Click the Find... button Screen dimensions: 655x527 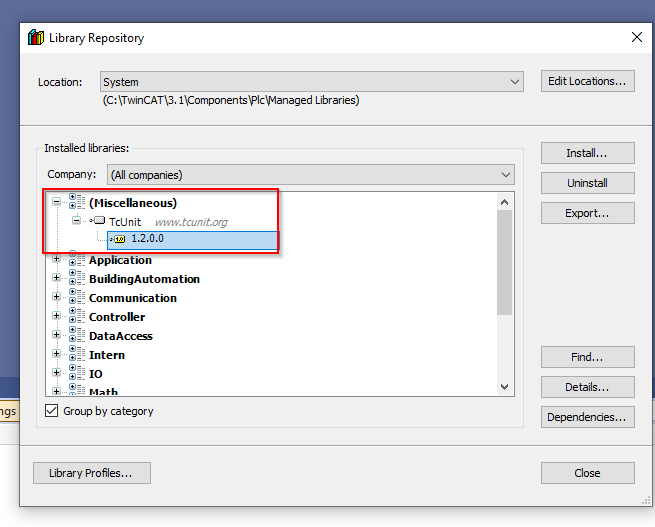(x=588, y=357)
